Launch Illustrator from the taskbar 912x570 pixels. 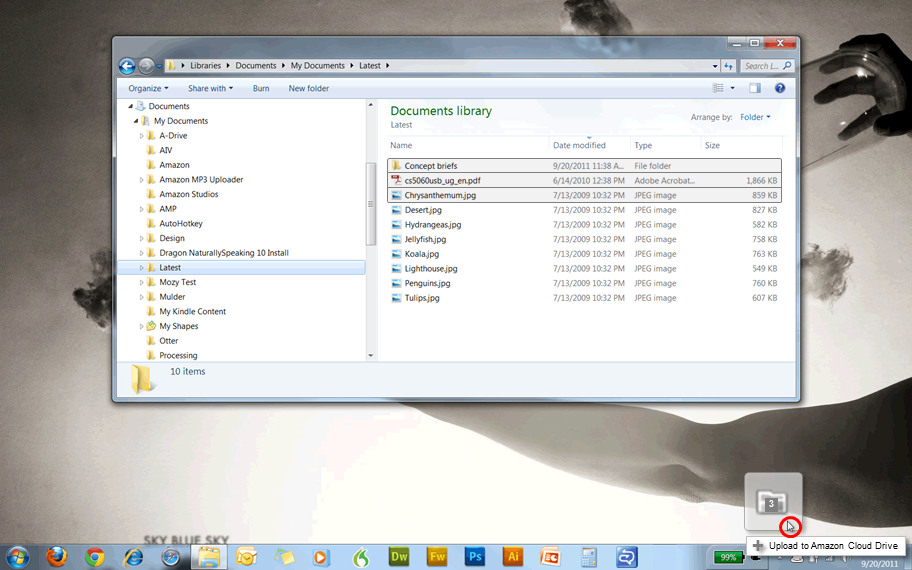click(513, 557)
